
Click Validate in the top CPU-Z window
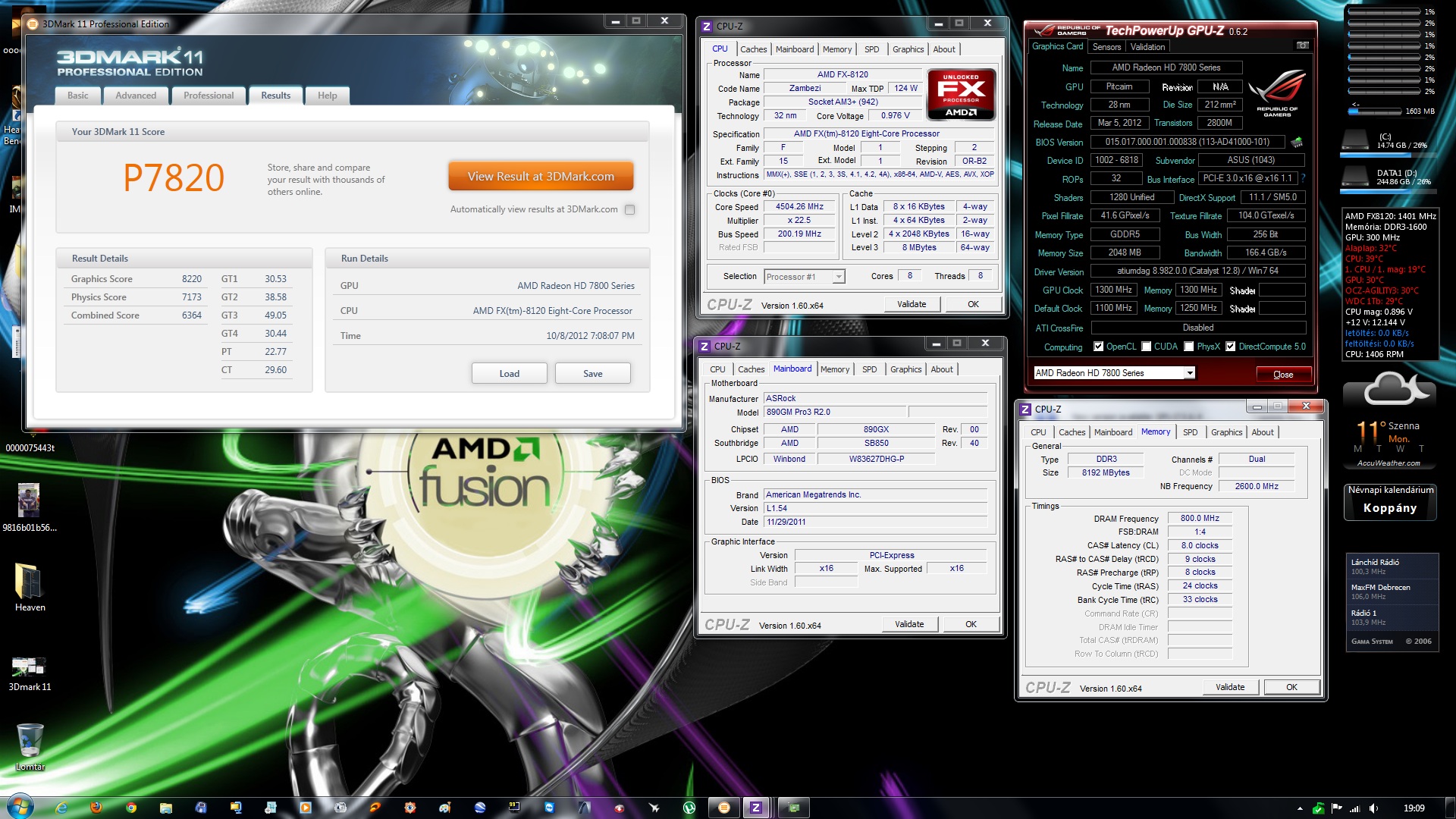pyautogui.click(x=912, y=305)
